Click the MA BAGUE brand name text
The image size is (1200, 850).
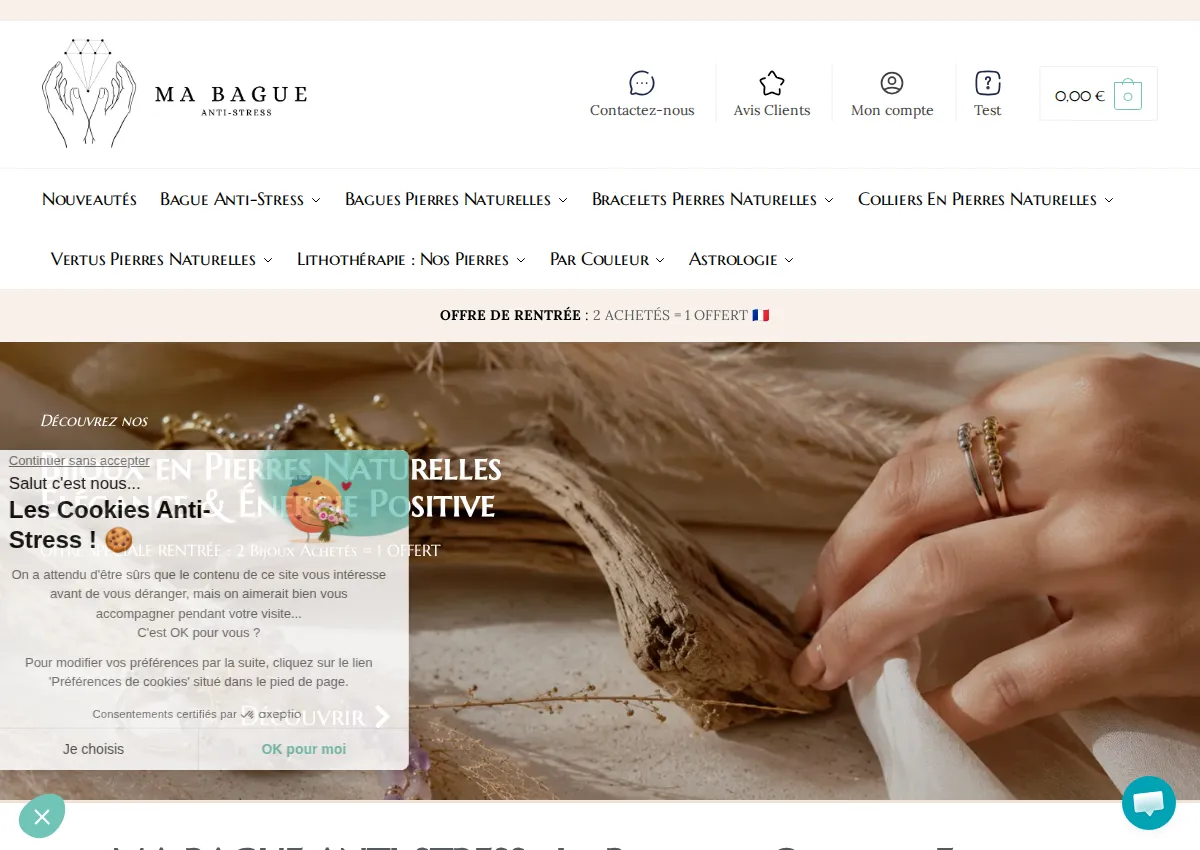click(x=231, y=94)
